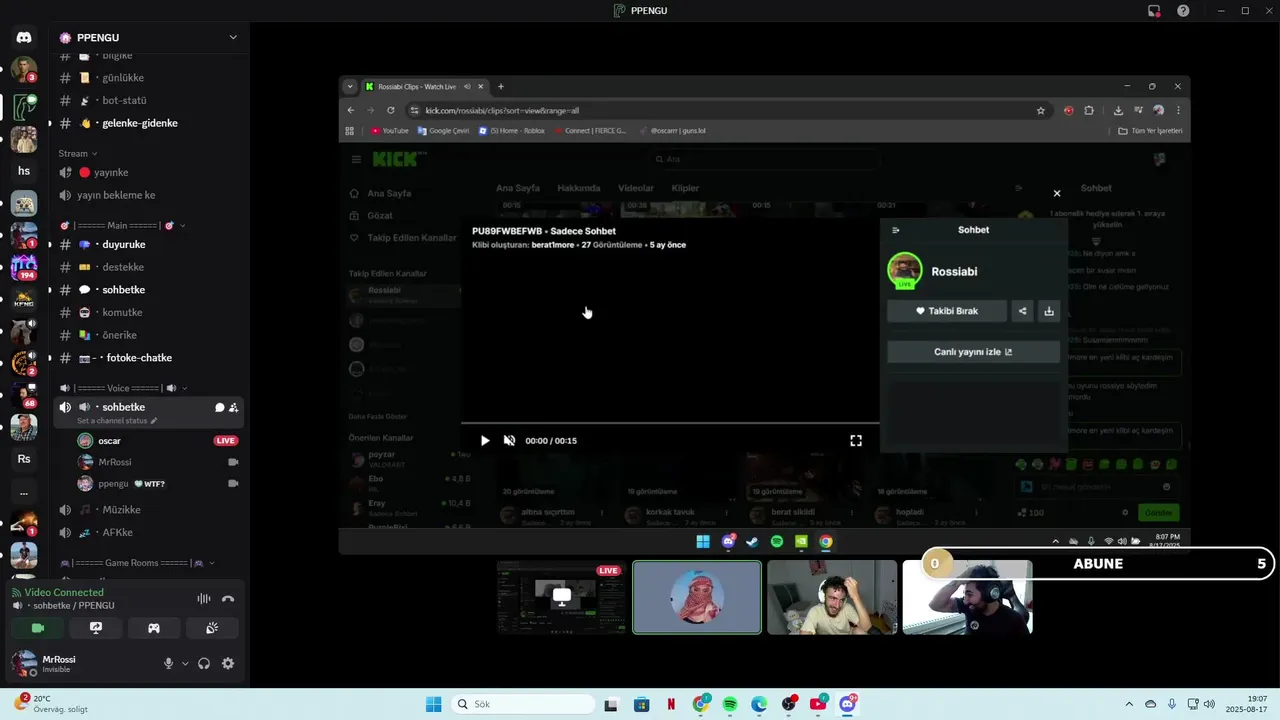Image resolution: width=1280 pixels, height=720 pixels.
Task: Collapse the Voice category
Action: point(122,388)
